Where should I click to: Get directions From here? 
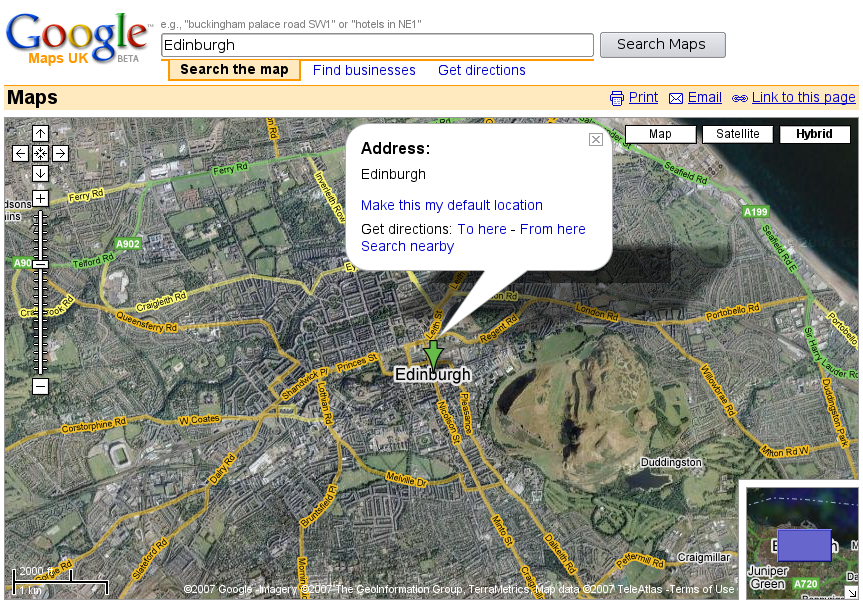[x=553, y=229]
